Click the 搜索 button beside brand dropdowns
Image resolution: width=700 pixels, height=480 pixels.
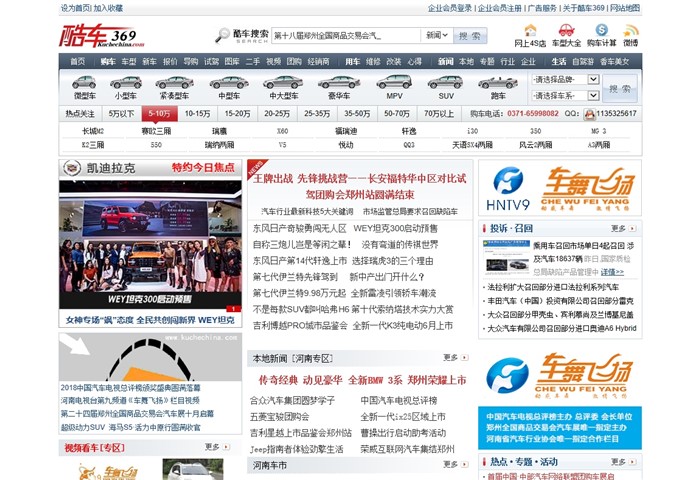[x=620, y=88]
